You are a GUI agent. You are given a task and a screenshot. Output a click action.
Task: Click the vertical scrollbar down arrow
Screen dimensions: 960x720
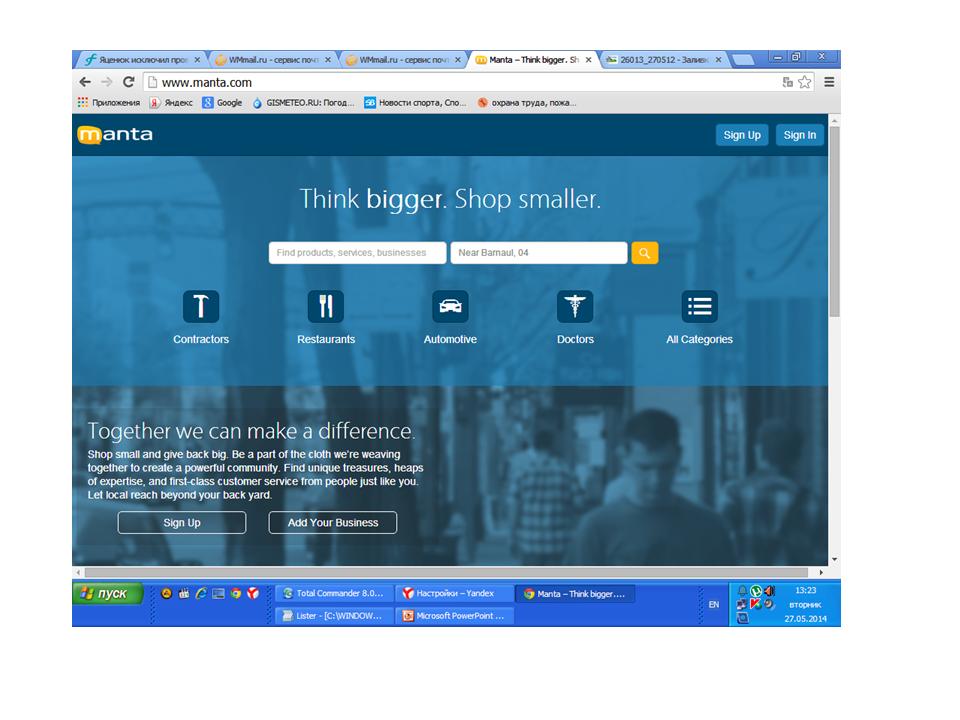pyautogui.click(x=834, y=560)
